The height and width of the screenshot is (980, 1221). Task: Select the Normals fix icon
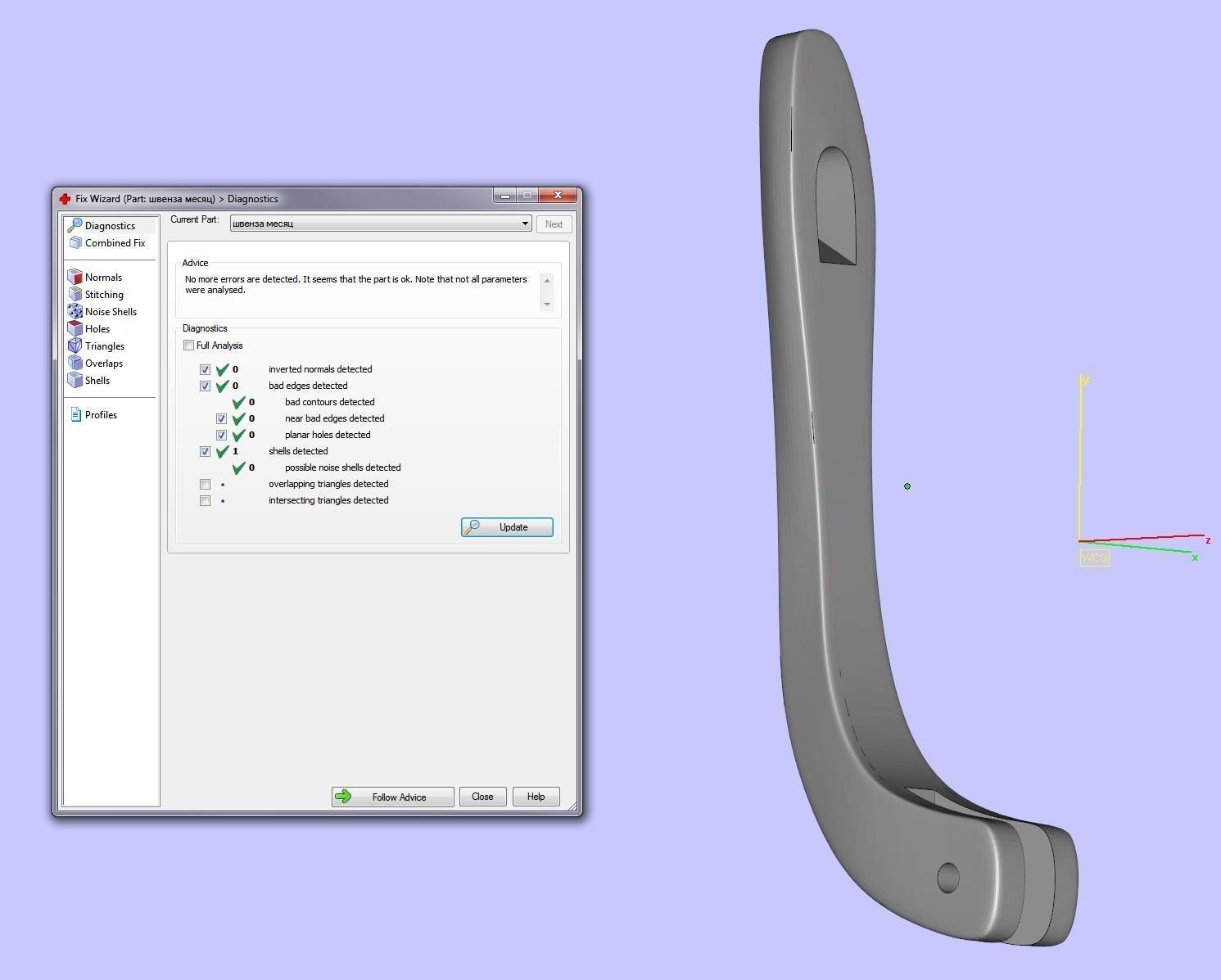(x=75, y=277)
